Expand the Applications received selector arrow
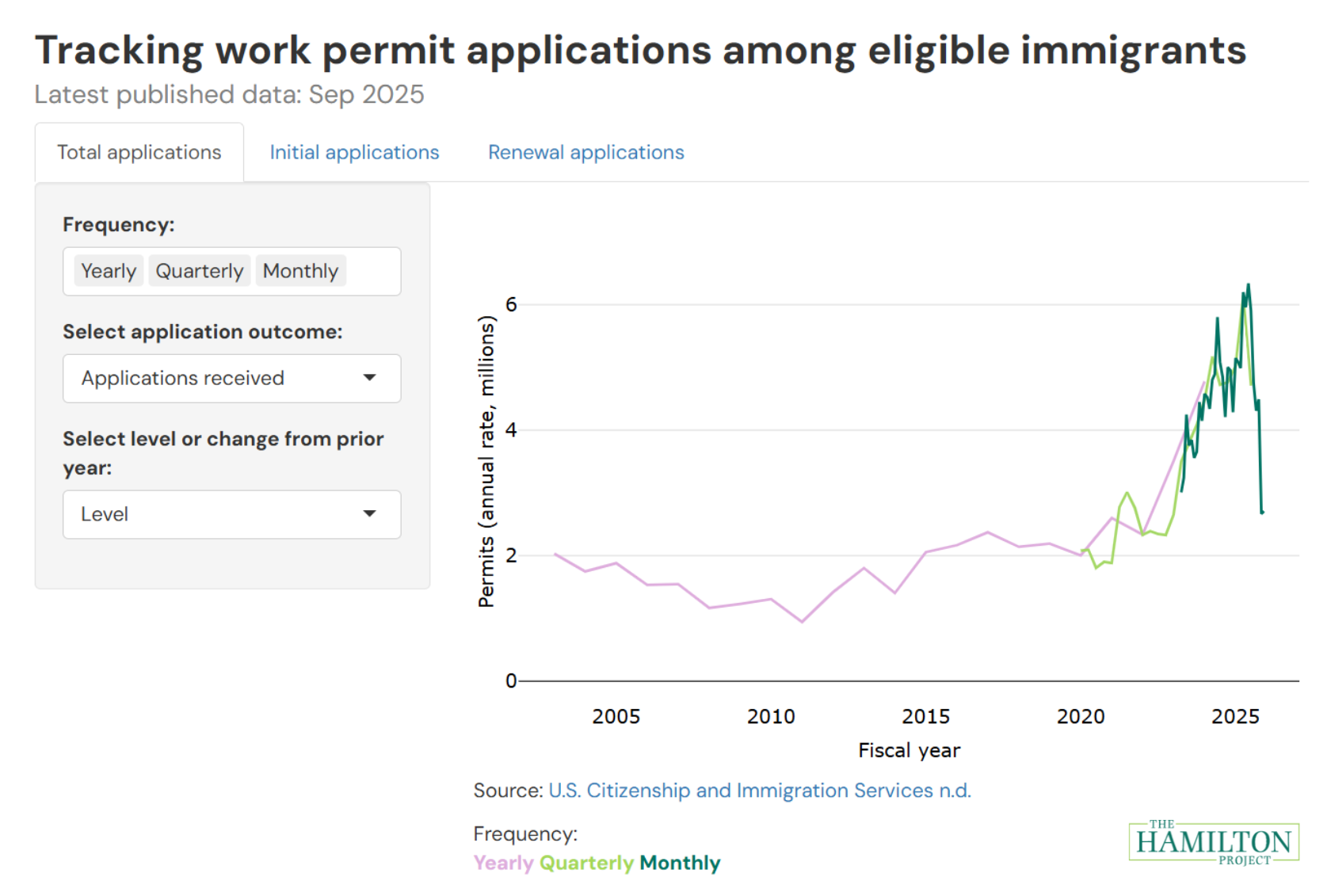This screenshot has width=1331, height=896. (370, 378)
